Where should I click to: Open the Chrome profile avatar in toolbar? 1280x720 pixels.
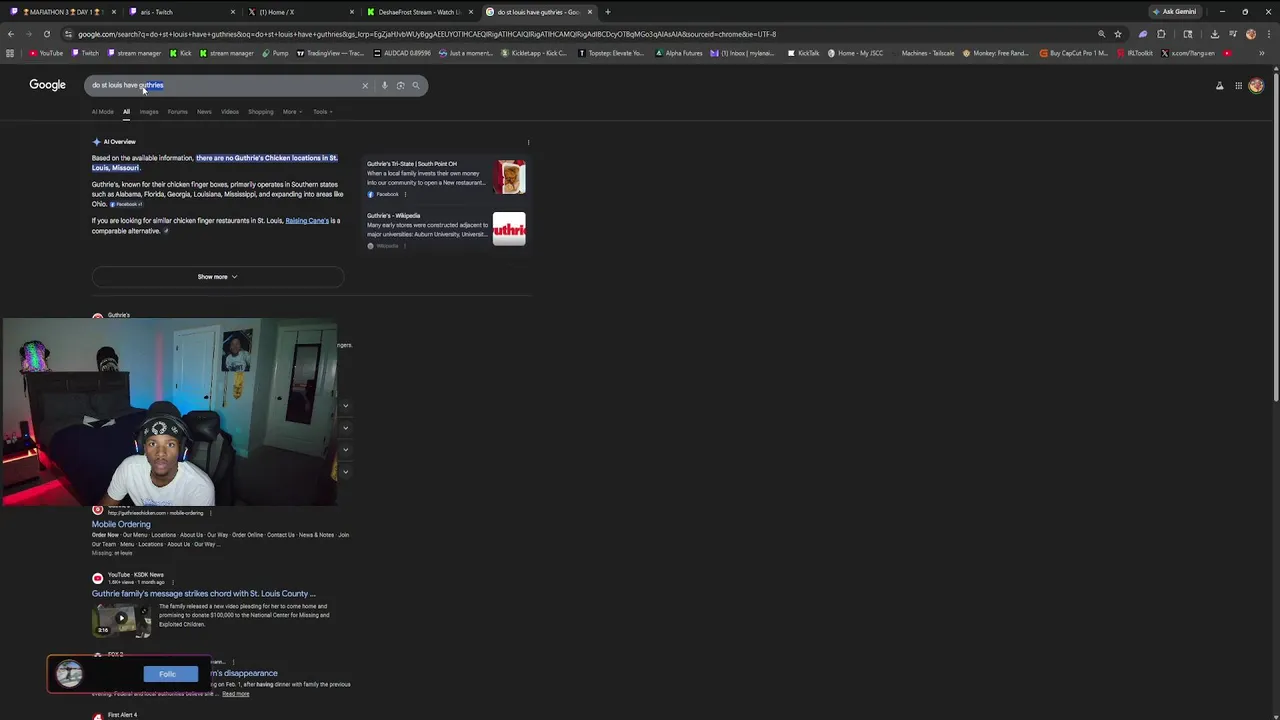point(1250,34)
